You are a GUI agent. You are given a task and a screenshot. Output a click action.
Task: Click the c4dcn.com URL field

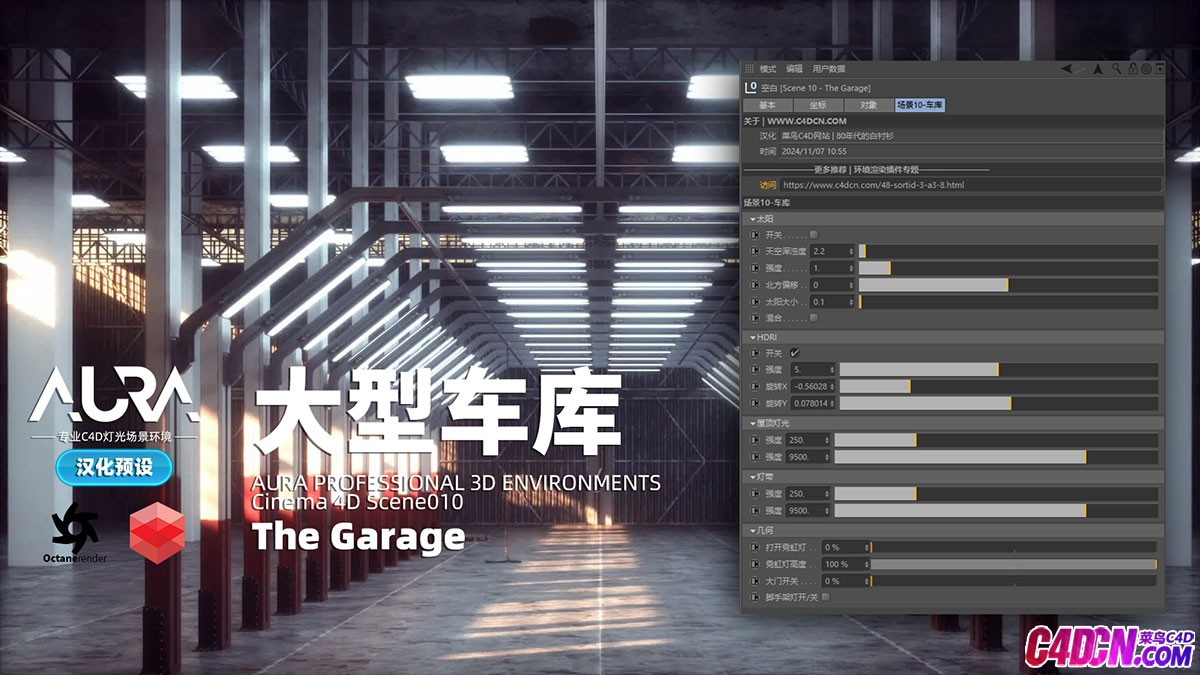[x=970, y=185]
